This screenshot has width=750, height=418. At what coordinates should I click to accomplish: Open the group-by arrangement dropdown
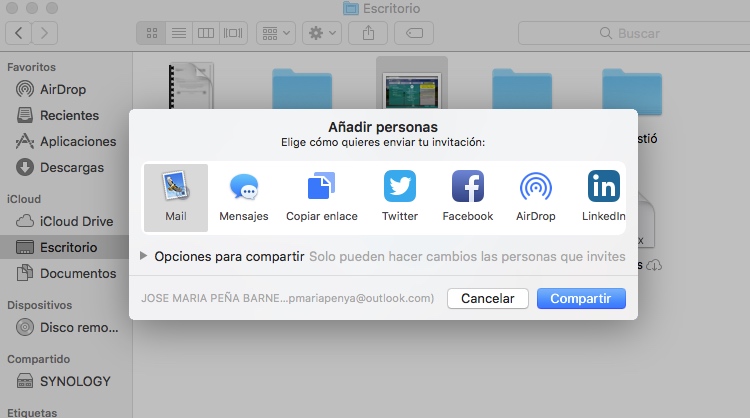276,33
